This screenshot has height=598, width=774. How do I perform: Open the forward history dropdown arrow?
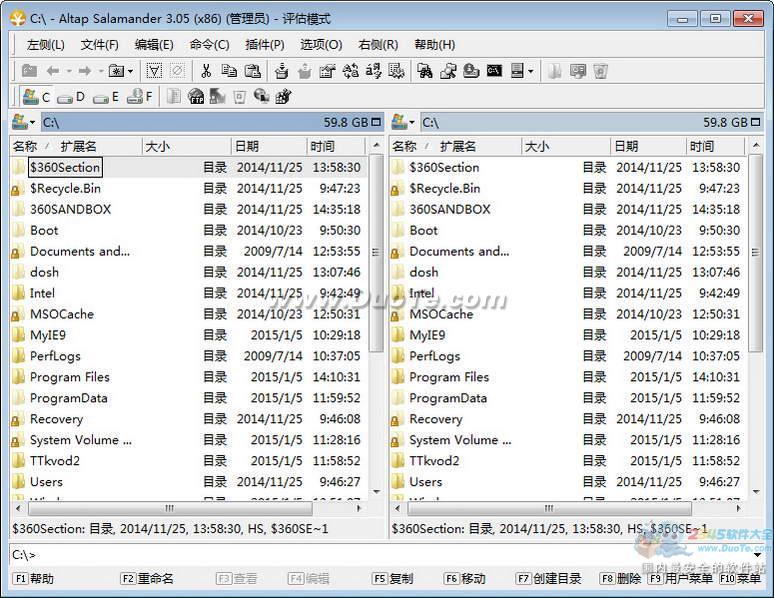tap(100, 72)
